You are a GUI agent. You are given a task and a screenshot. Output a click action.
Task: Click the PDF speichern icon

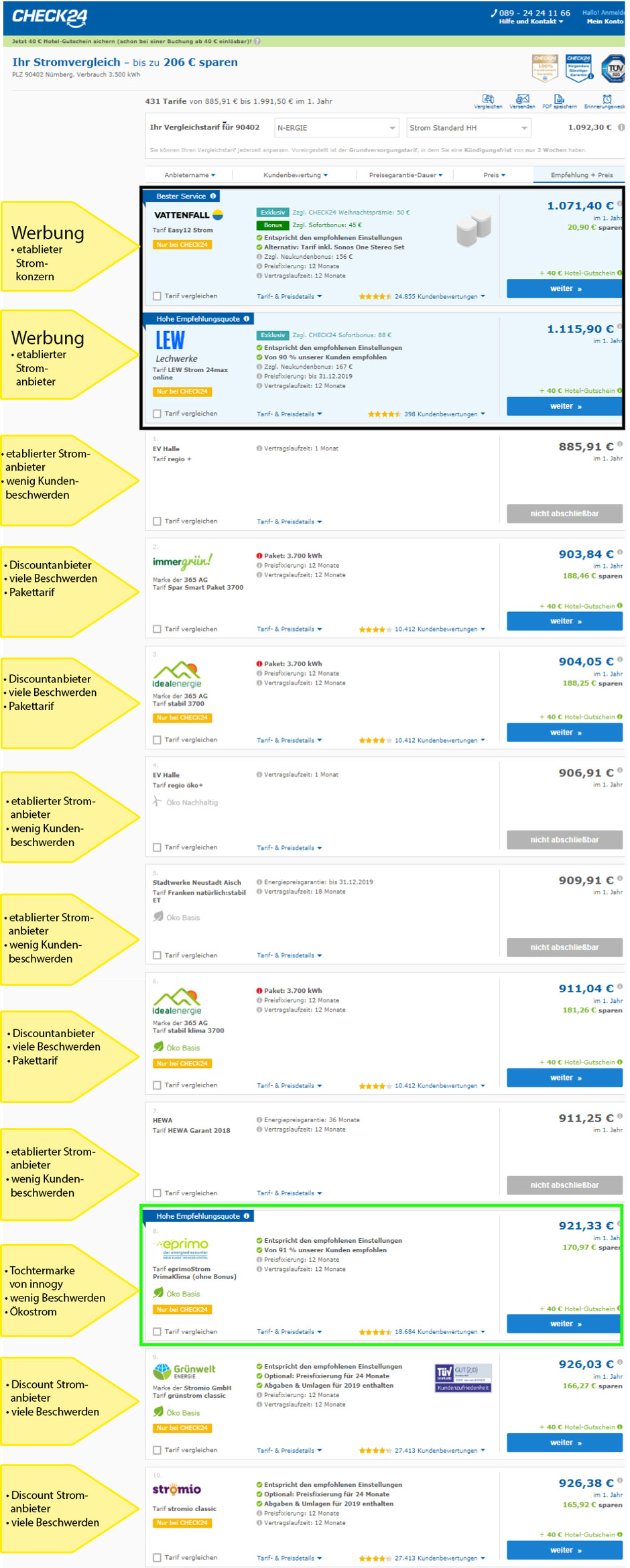tap(559, 99)
